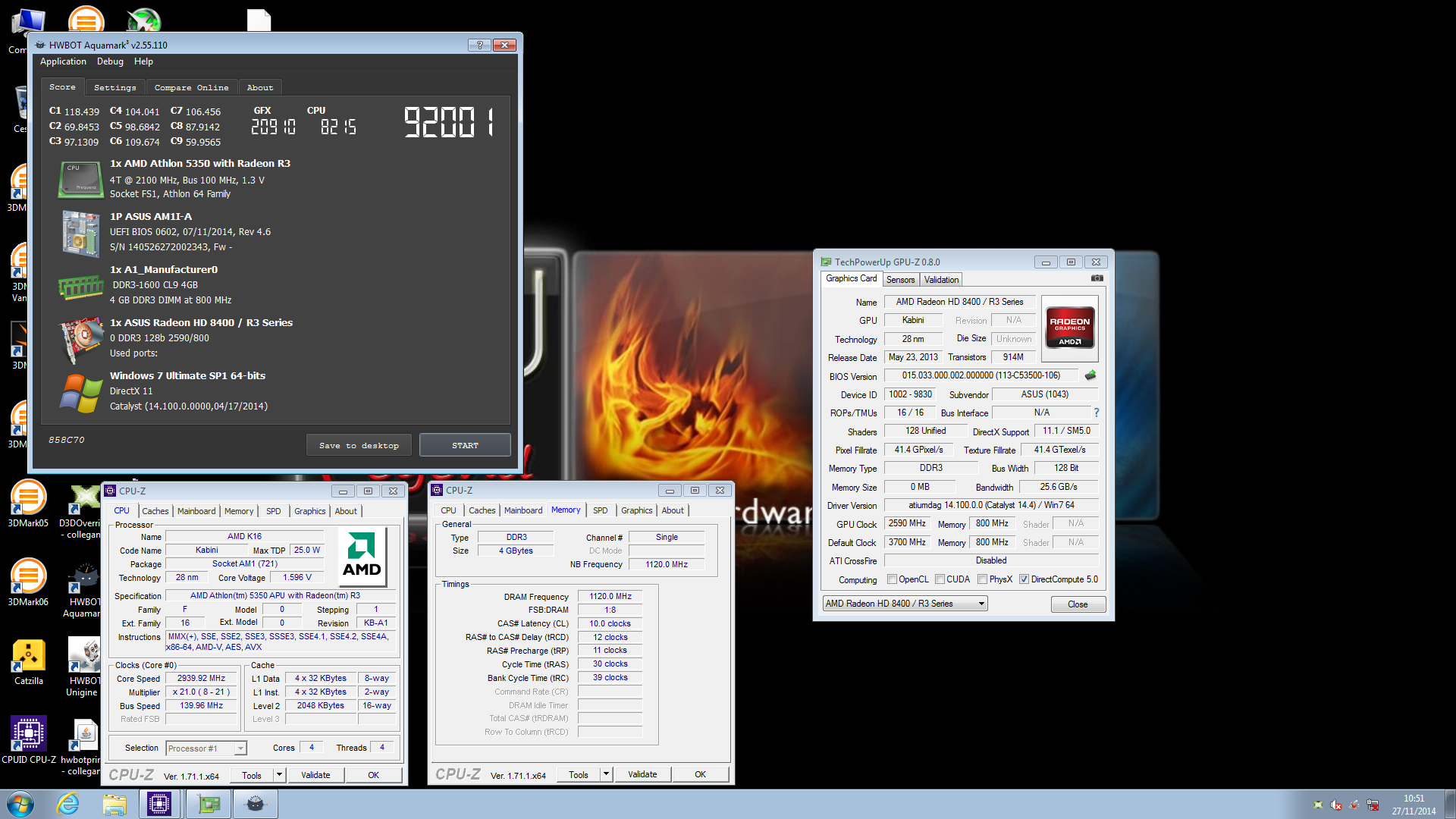The height and width of the screenshot is (819, 1456).
Task: Click the RAM module icon in Aquamark
Action: pos(81,287)
